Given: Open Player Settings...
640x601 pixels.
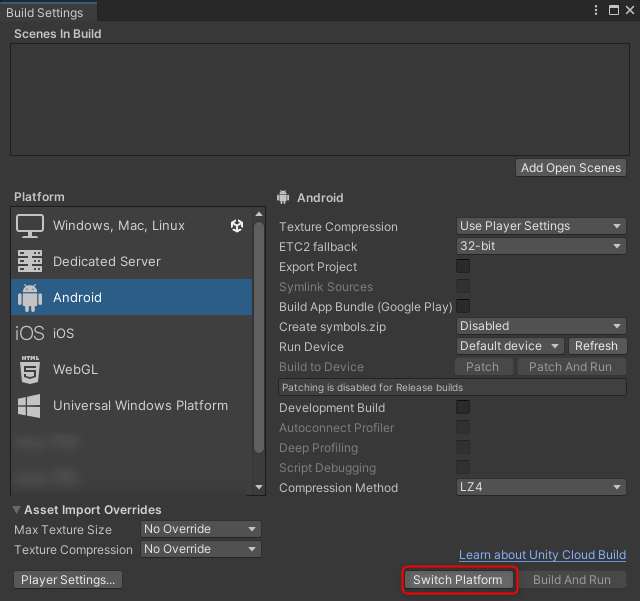Looking at the screenshot, I should (68, 580).
